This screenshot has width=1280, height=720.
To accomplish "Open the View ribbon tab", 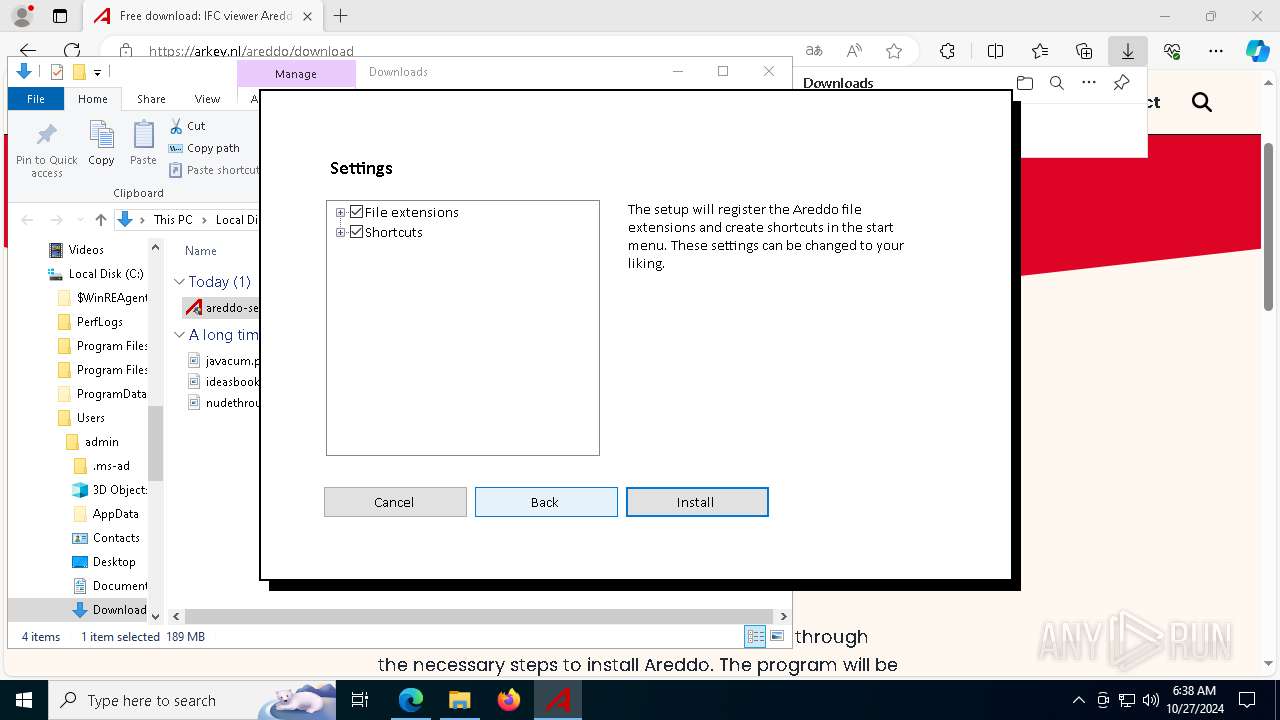I will coord(207,99).
